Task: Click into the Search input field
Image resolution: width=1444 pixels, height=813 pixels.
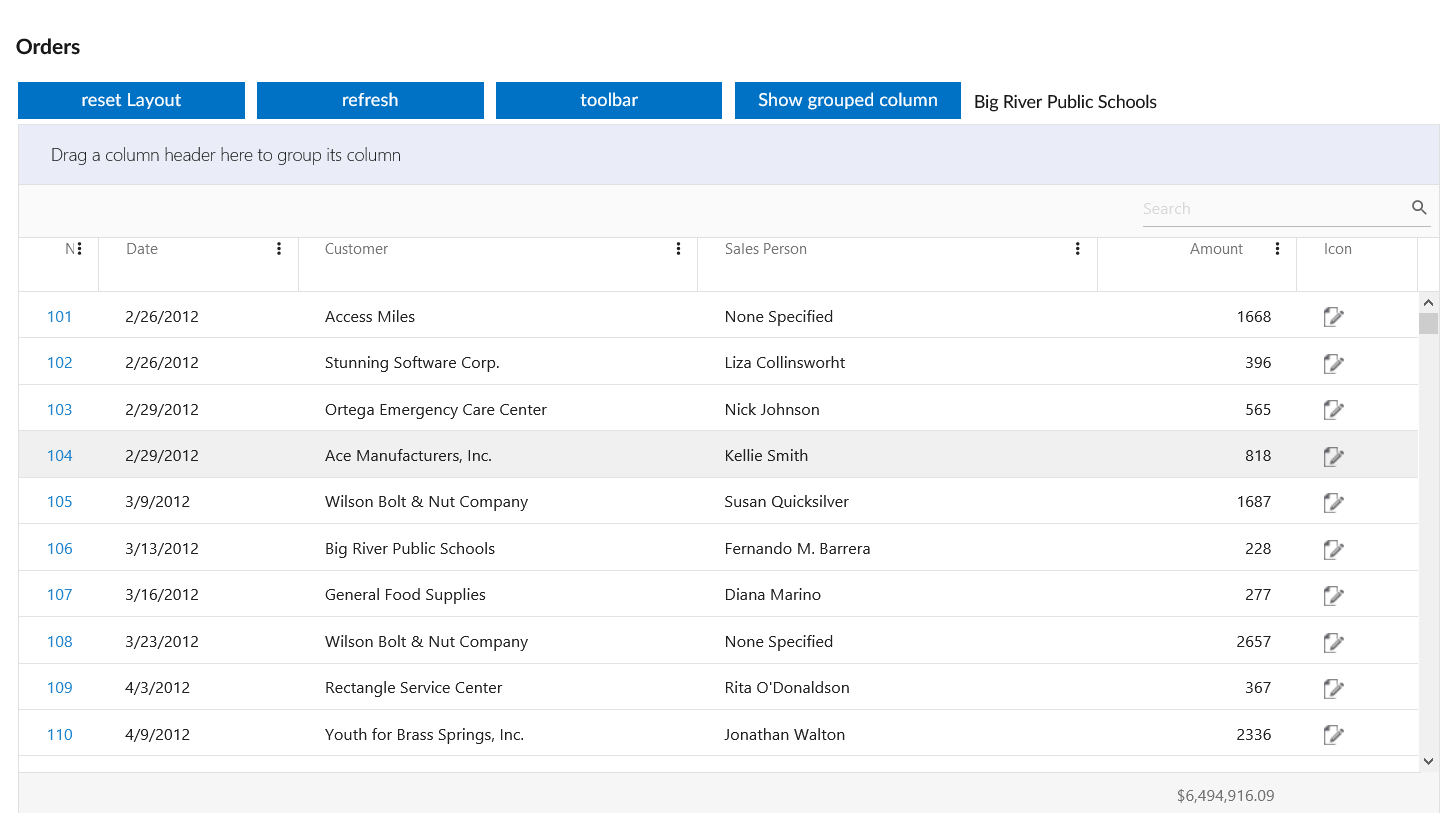Action: [1272, 209]
